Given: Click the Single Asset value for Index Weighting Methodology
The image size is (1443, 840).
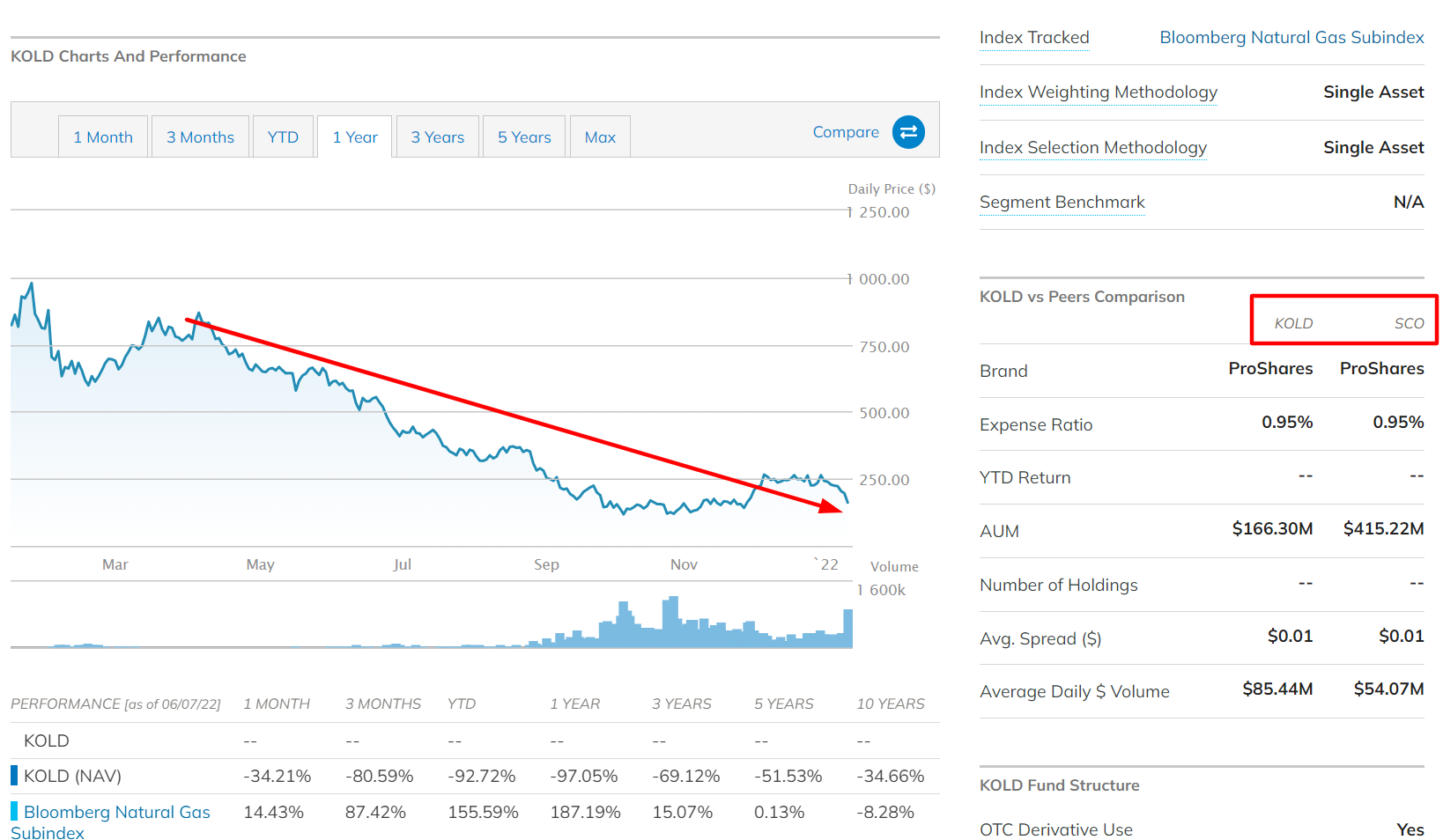Looking at the screenshot, I should tap(1373, 92).
